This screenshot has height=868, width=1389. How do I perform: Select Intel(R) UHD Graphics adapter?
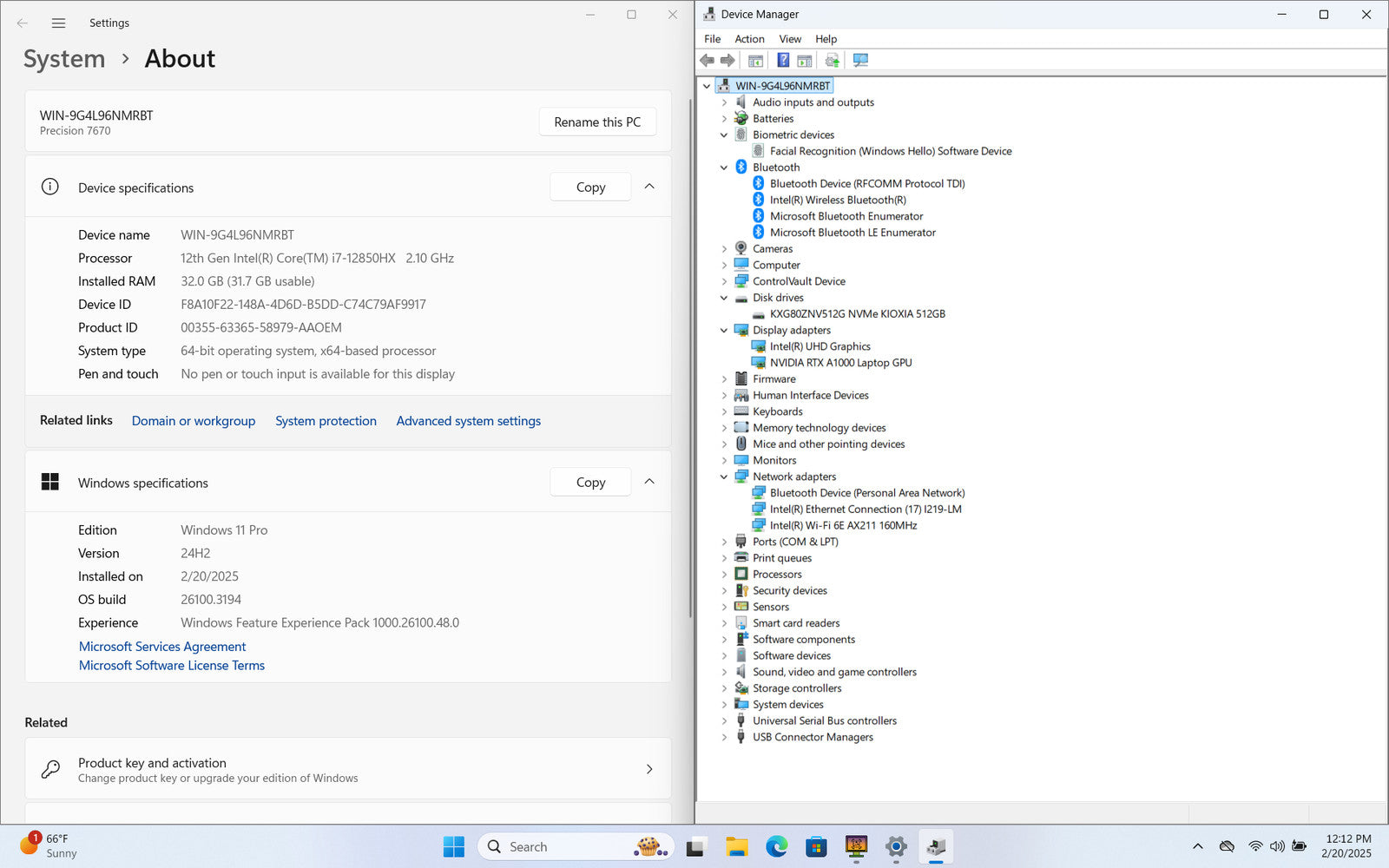point(820,346)
